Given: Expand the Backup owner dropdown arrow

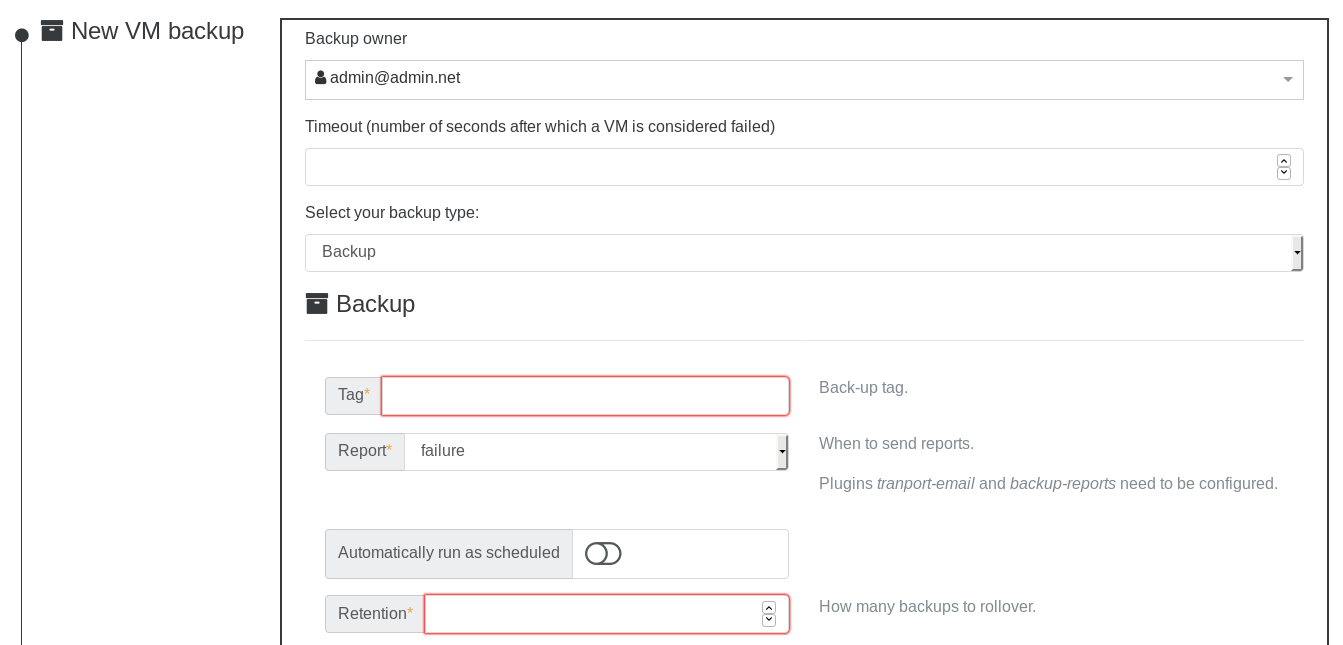Looking at the screenshot, I should [1288, 80].
